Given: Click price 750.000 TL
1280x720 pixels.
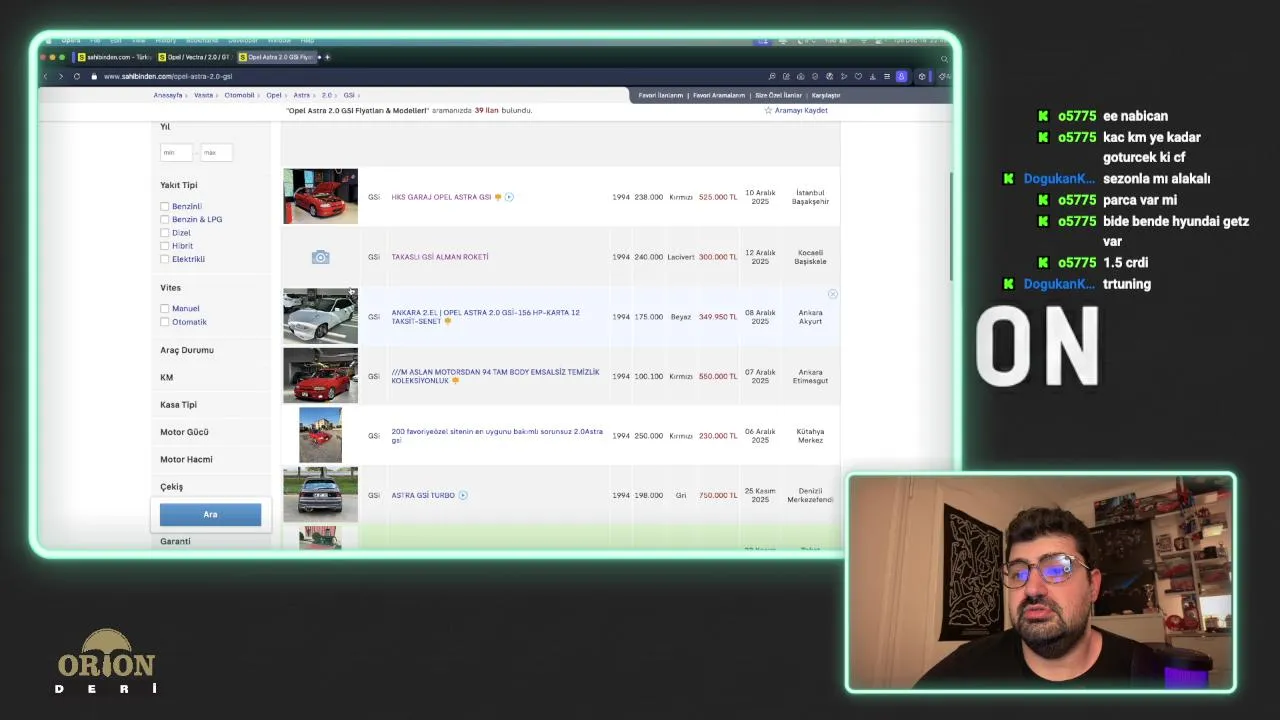Looking at the screenshot, I should coord(718,495).
